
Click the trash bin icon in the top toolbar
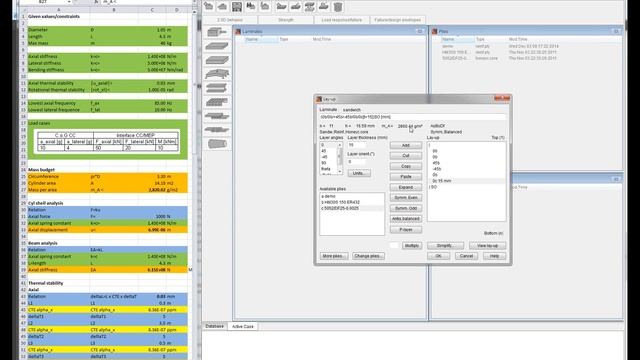pyautogui.click(x=338, y=7)
